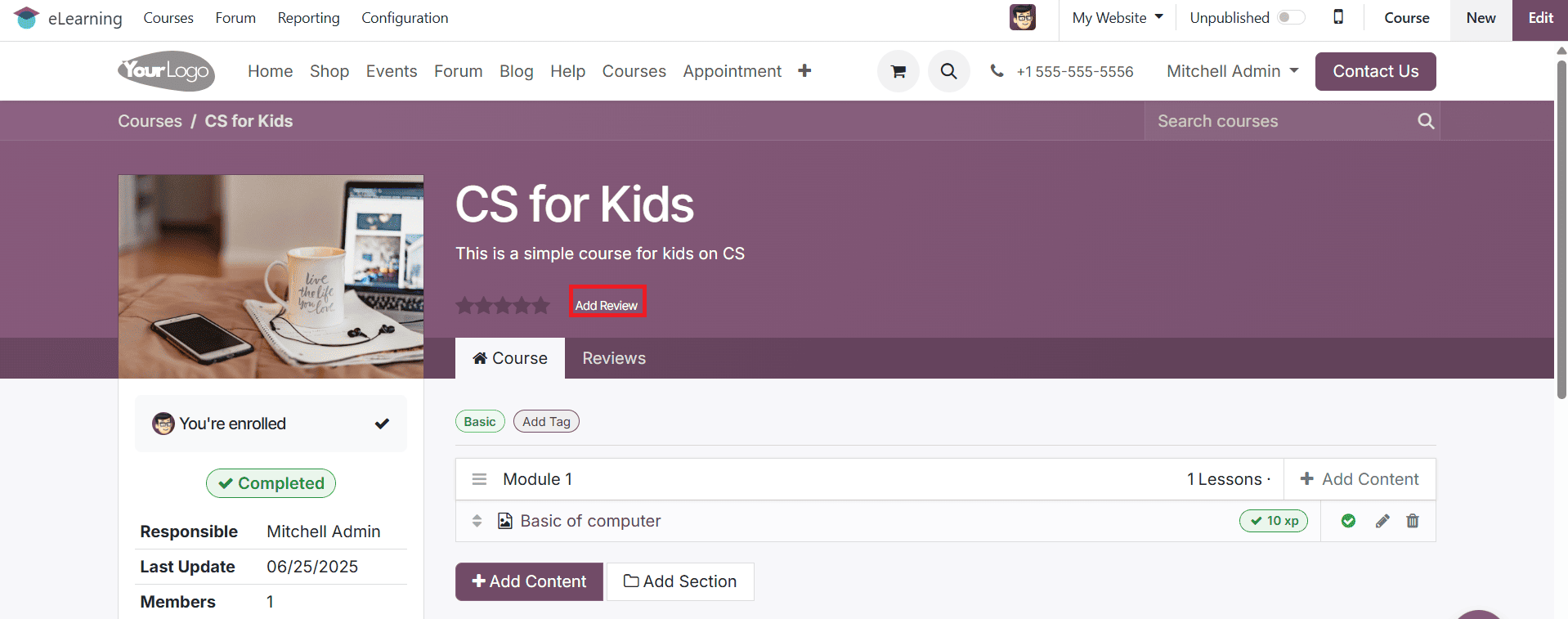Image resolution: width=1568 pixels, height=619 pixels.
Task: Click the enrolled checkmark icon
Action: click(x=382, y=424)
